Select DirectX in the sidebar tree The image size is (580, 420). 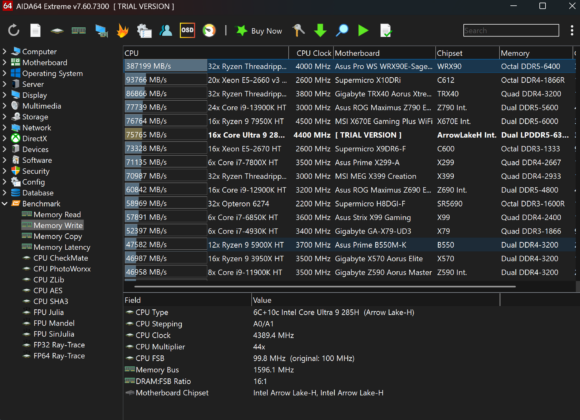point(34,138)
